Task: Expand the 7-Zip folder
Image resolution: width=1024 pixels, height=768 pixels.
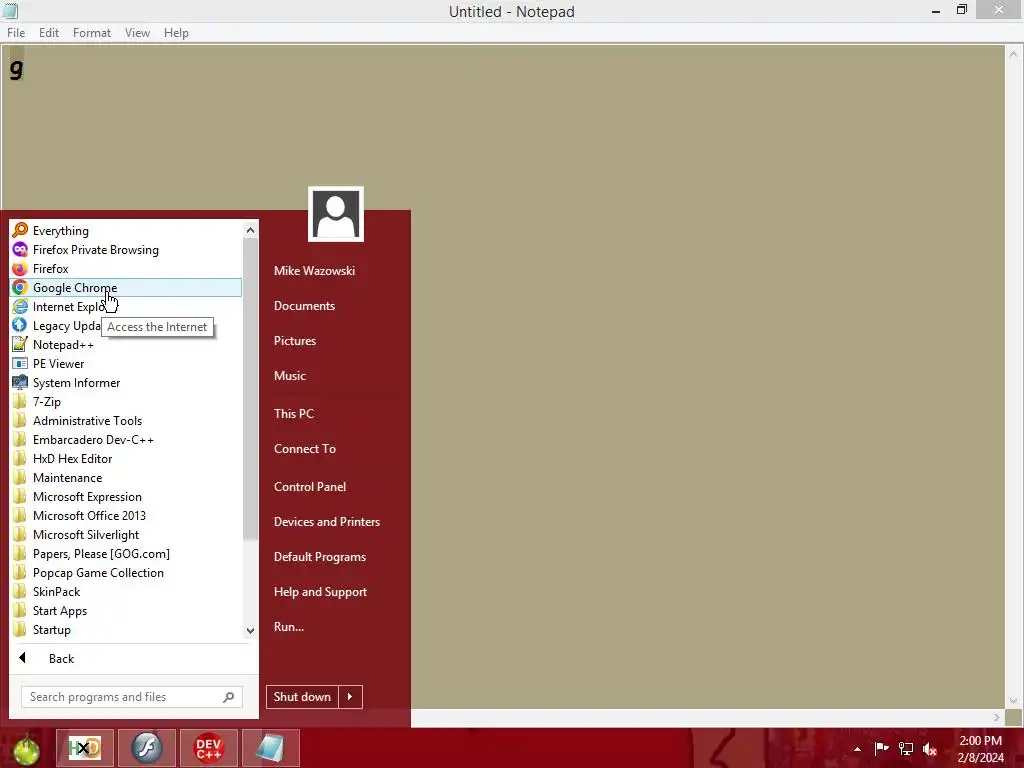Action: click(126, 401)
